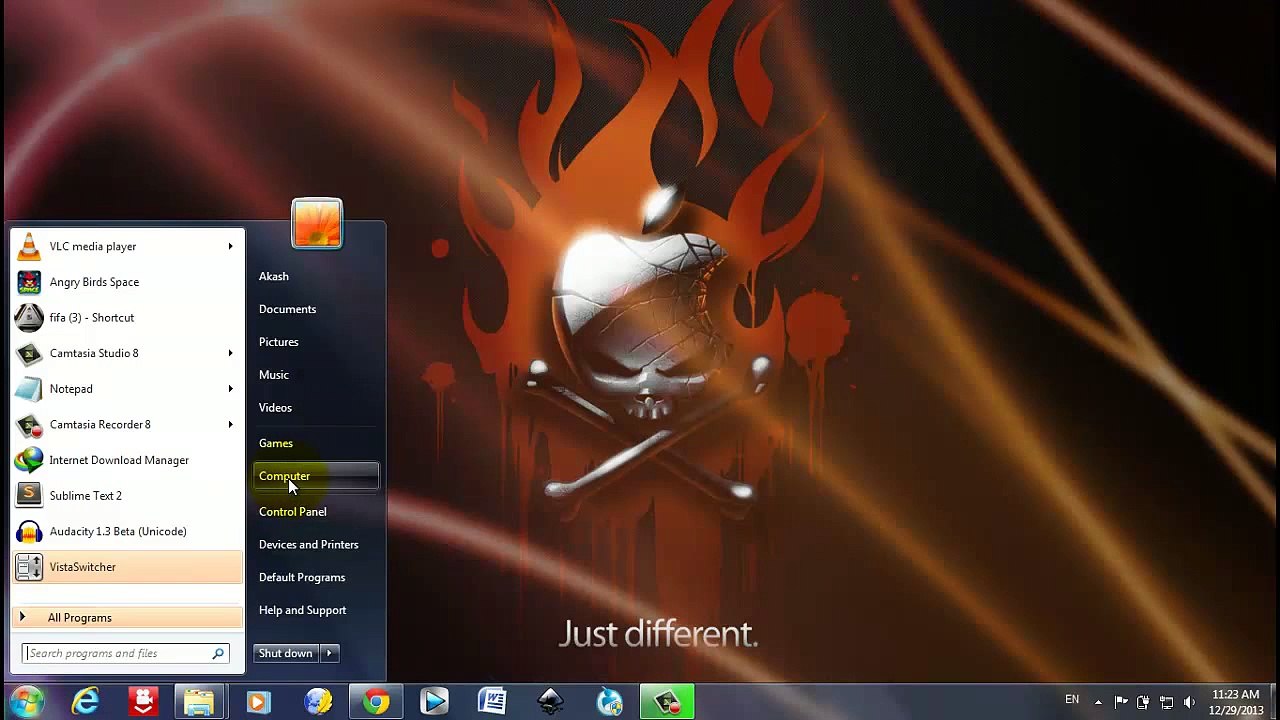The height and width of the screenshot is (720, 1280).
Task: Open the globe-with-feather browser taskbar icon
Action: 318,702
